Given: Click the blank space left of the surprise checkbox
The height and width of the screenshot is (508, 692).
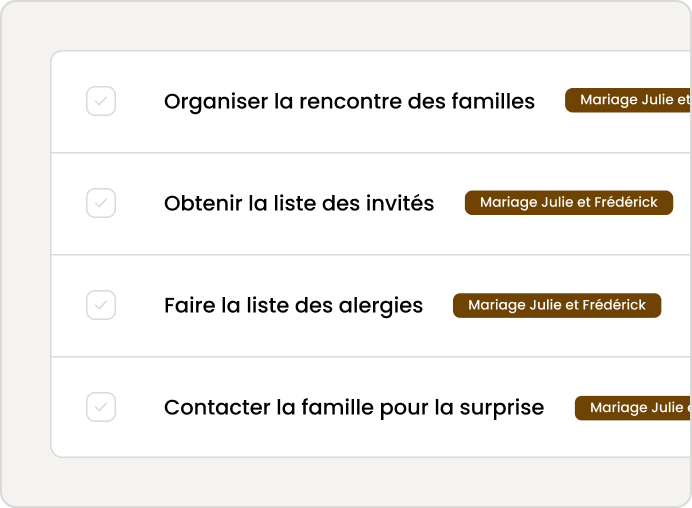Looking at the screenshot, I should 68,407.
